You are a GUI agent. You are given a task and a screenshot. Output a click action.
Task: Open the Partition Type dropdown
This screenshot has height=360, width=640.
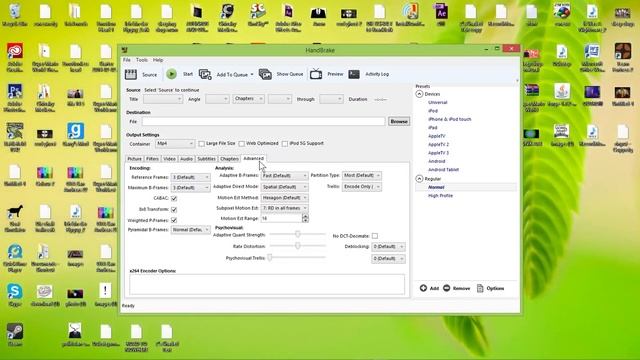(x=362, y=175)
